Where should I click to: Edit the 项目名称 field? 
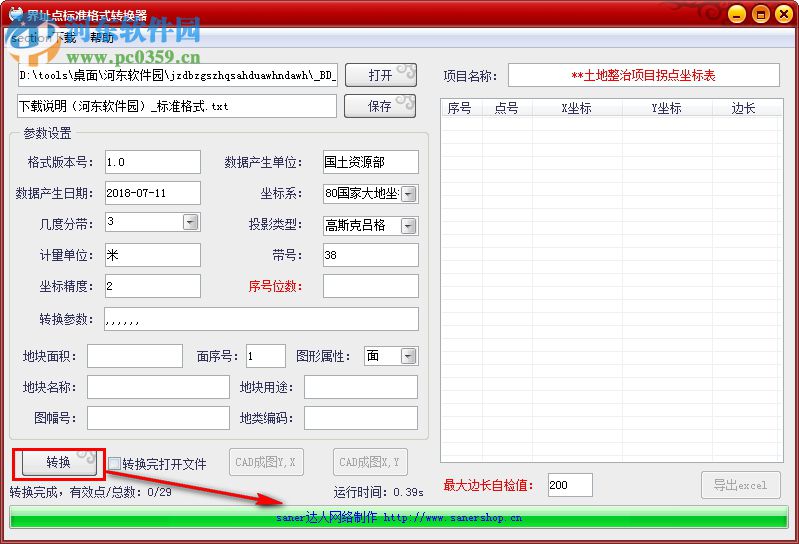tap(644, 75)
